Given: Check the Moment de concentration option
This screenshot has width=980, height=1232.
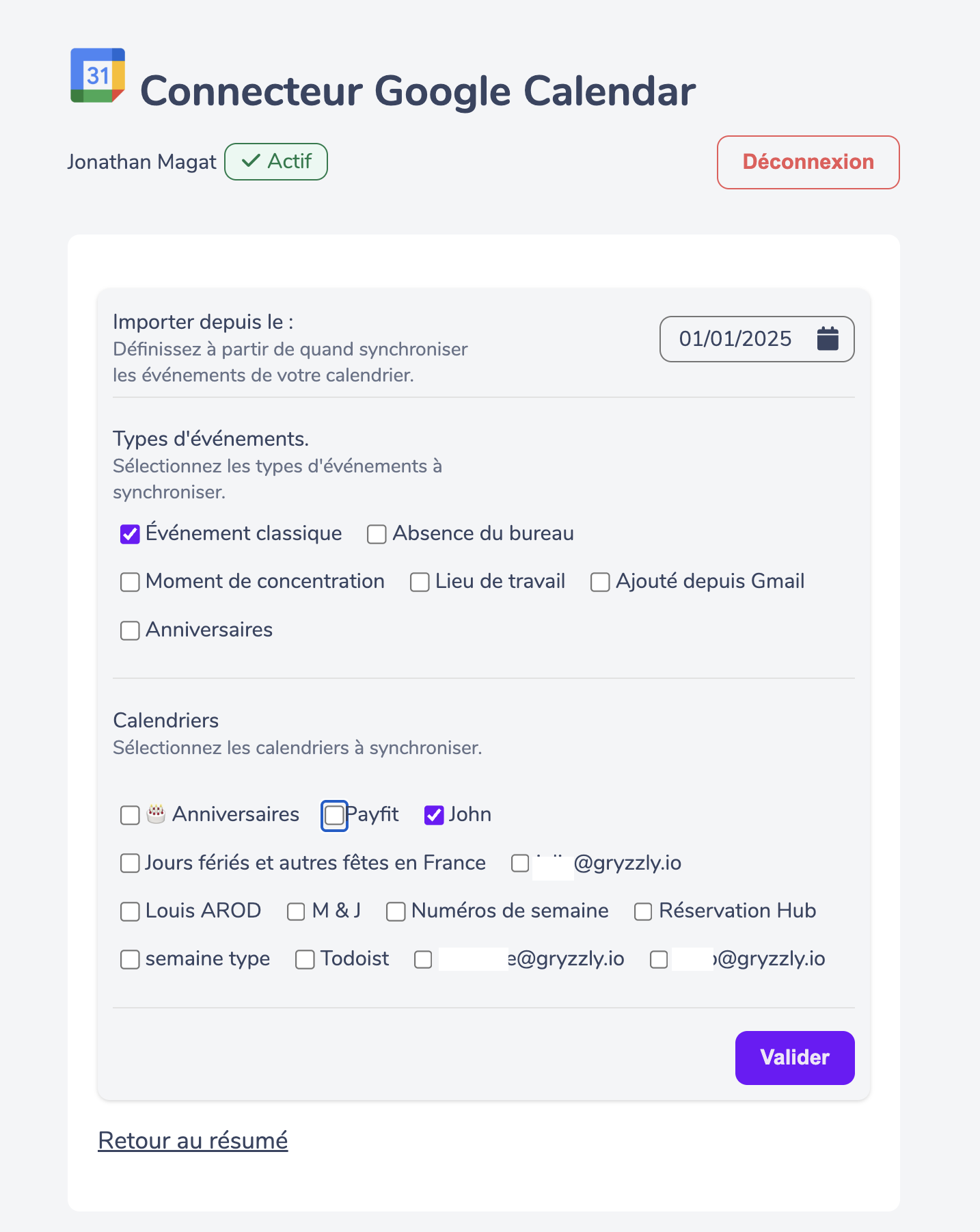Looking at the screenshot, I should point(130,582).
